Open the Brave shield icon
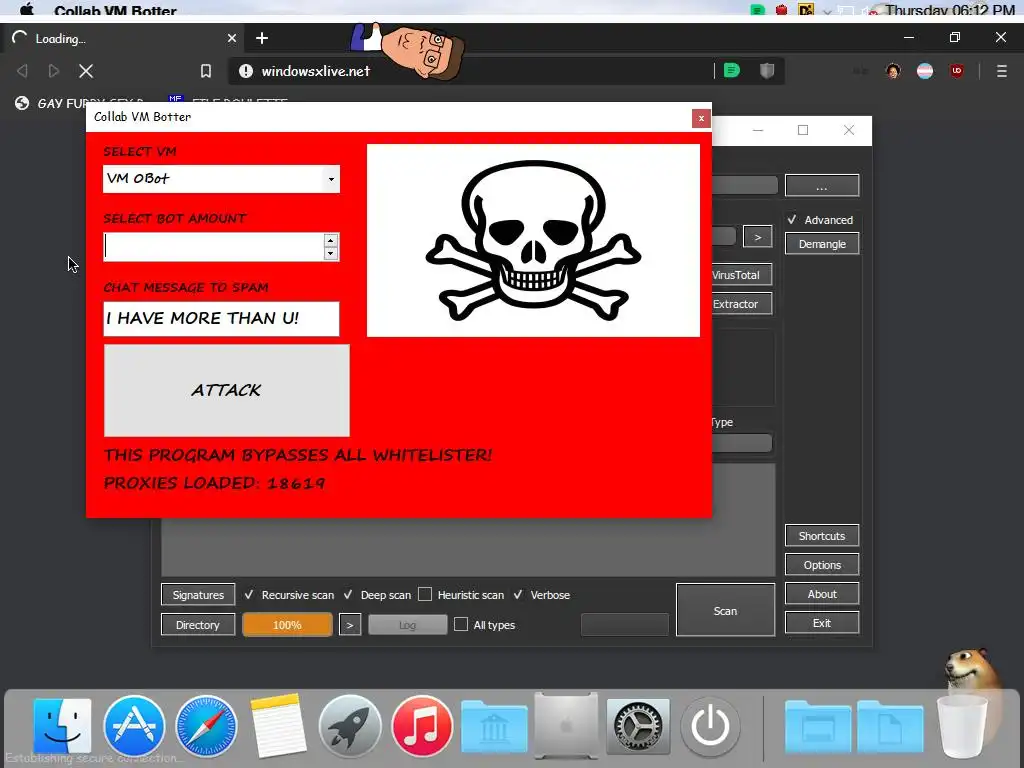Image resolution: width=1024 pixels, height=768 pixels. [767, 71]
